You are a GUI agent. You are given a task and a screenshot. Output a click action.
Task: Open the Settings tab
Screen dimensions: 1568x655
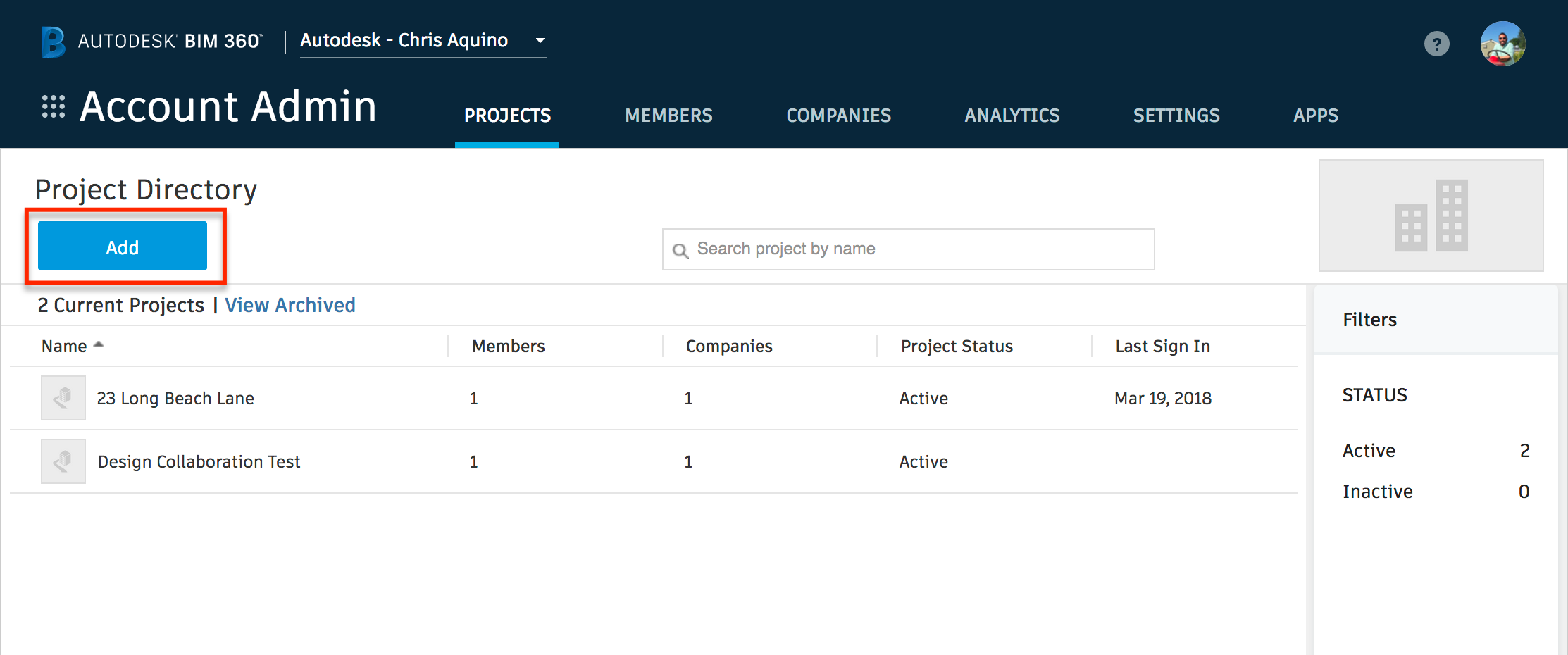click(x=1176, y=116)
